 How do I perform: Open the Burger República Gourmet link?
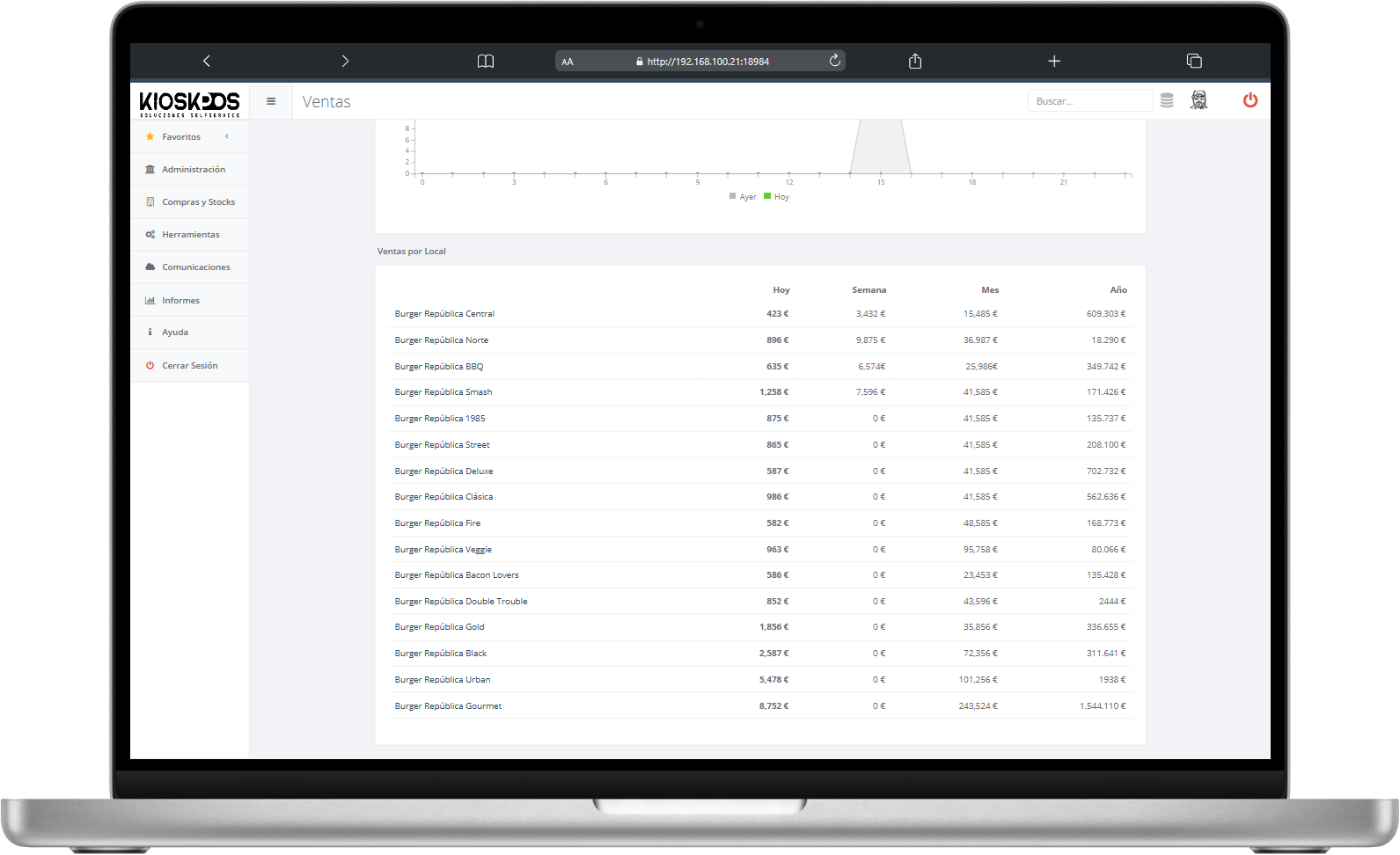tap(448, 706)
